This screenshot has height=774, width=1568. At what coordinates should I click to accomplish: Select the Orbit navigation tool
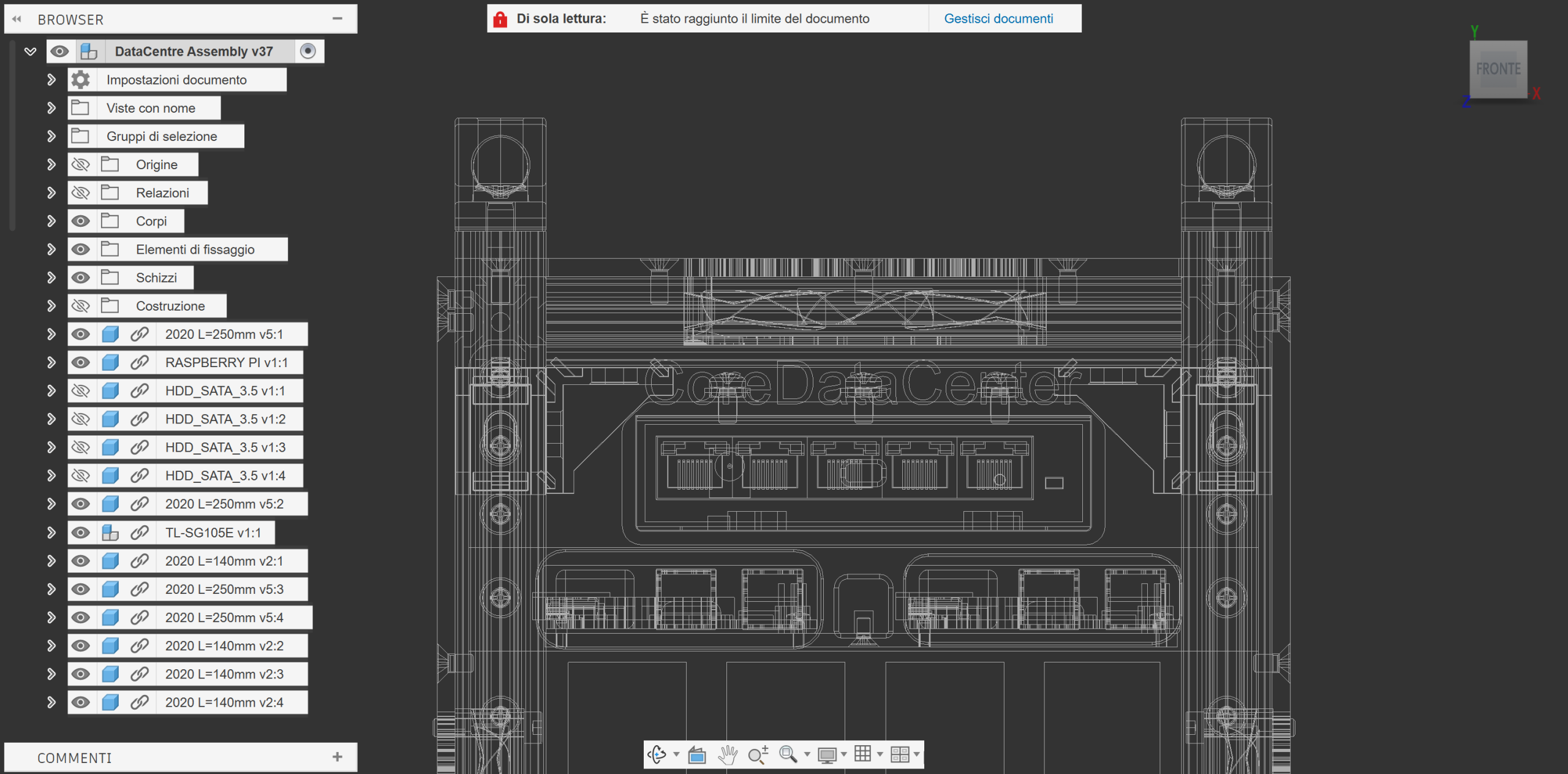click(x=657, y=754)
